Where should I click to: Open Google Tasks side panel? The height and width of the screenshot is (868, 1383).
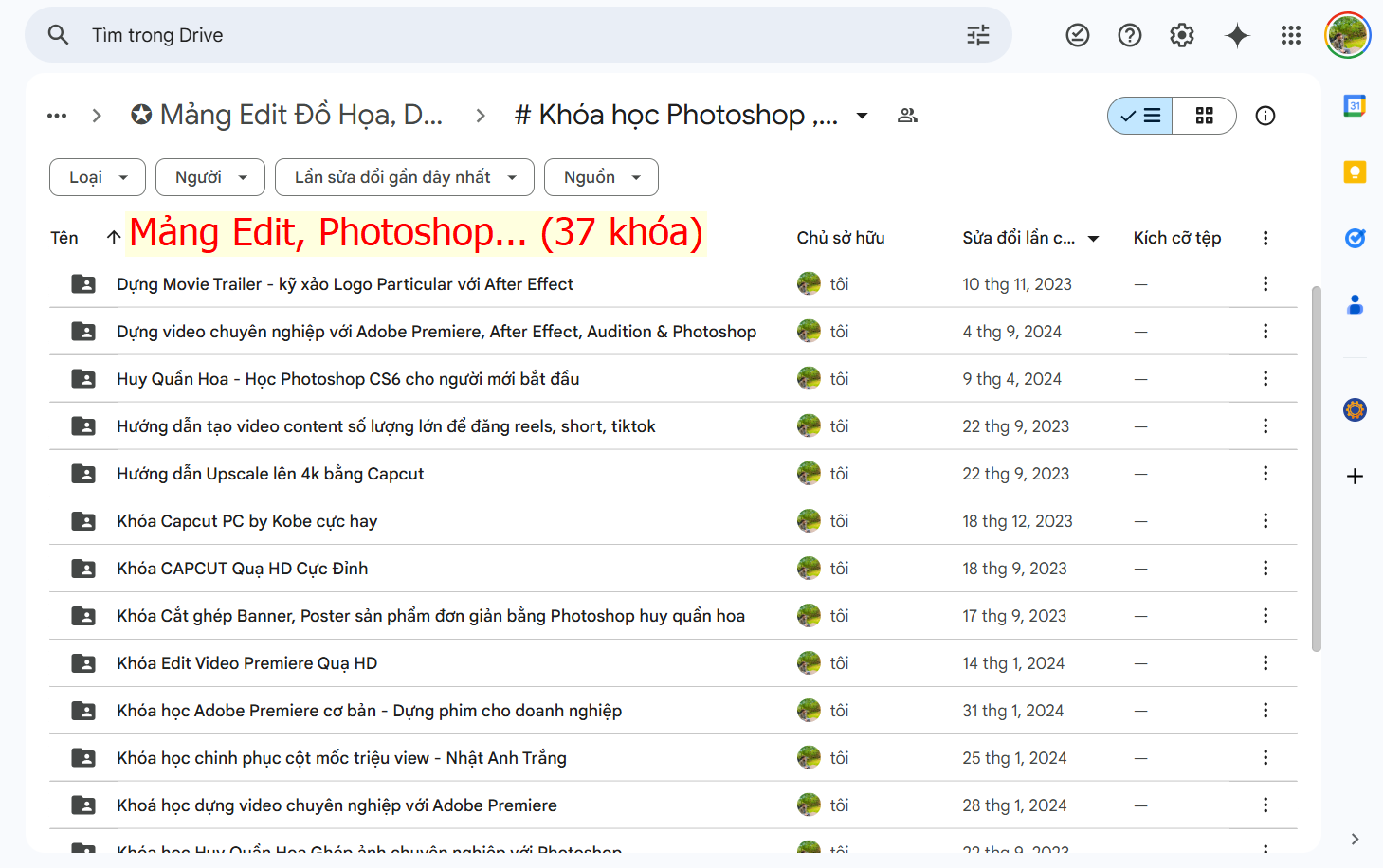click(x=1355, y=238)
